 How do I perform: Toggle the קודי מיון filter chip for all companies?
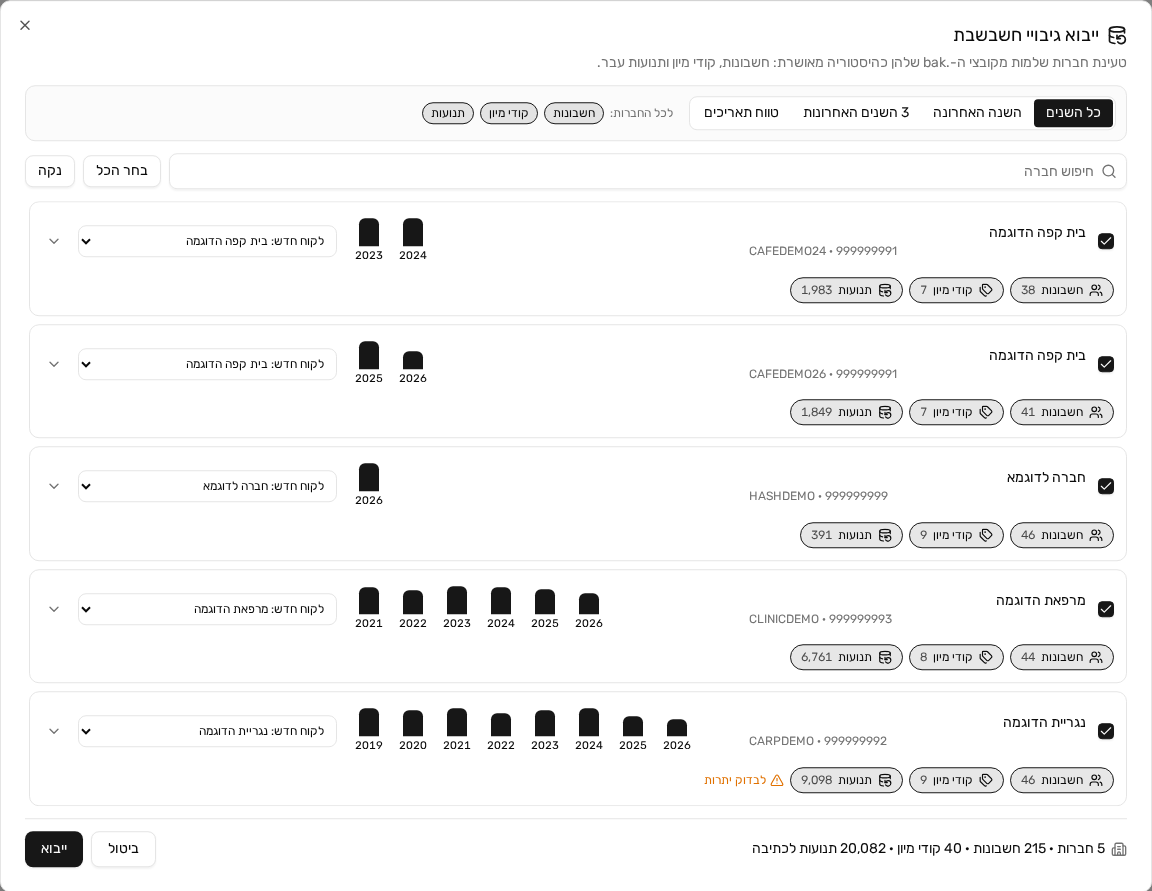(508, 113)
